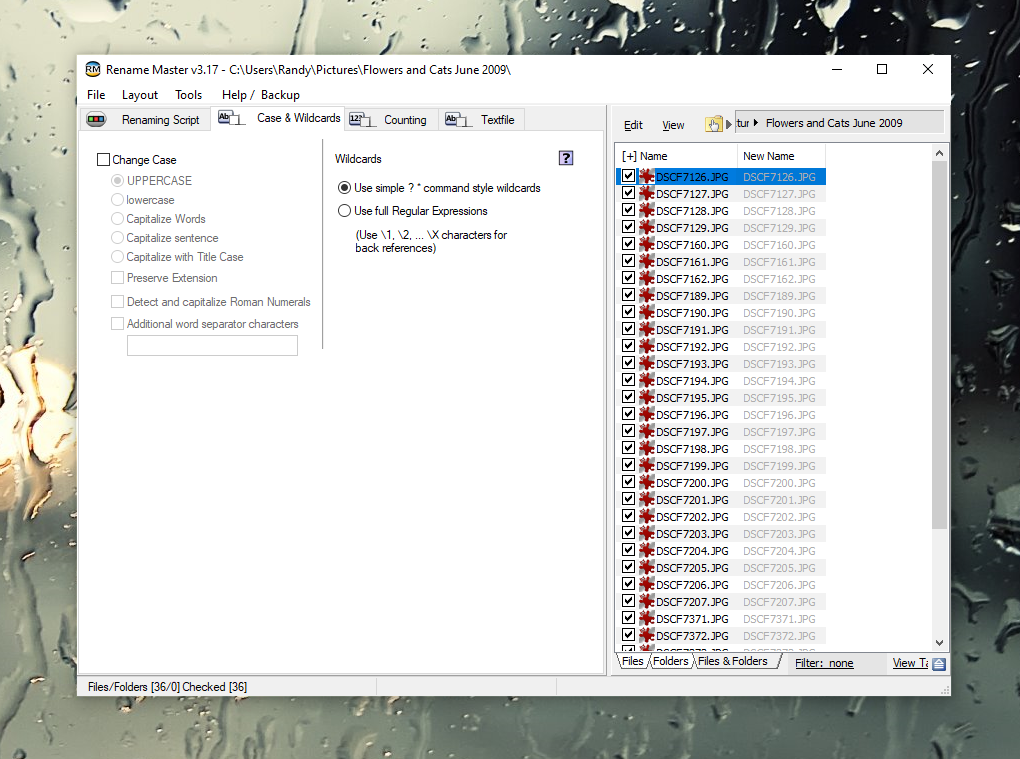The height and width of the screenshot is (759, 1020).
Task: Click the file icon of DSCF7205.JPG
Action: click(x=647, y=568)
